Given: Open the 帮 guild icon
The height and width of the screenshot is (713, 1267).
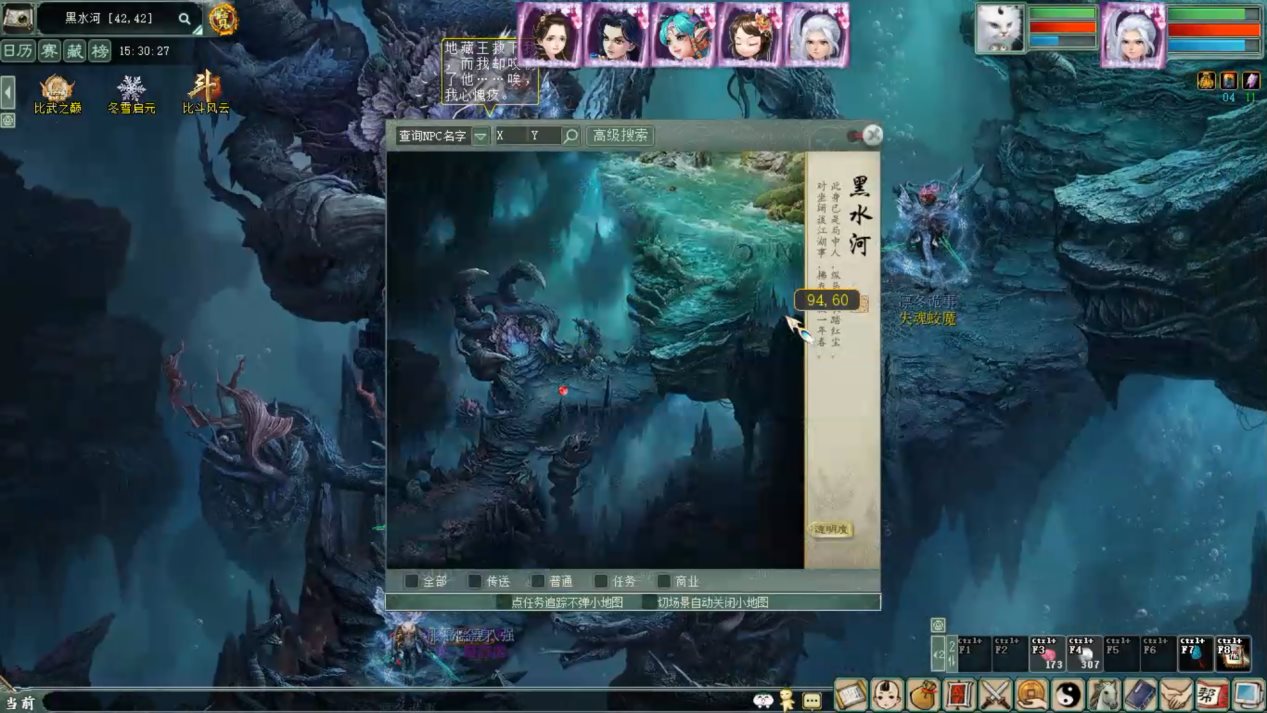Looking at the screenshot, I should click(1212, 693).
